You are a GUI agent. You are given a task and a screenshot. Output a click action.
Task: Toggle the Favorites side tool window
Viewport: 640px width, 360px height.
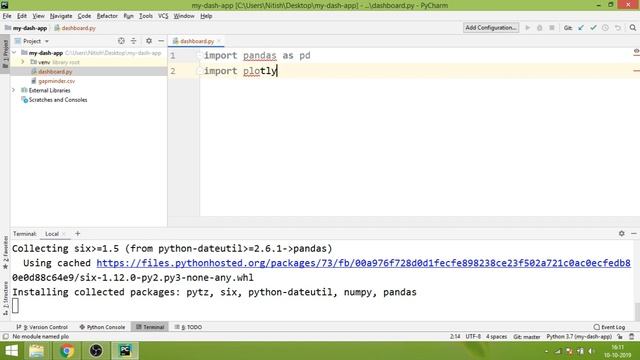point(5,253)
